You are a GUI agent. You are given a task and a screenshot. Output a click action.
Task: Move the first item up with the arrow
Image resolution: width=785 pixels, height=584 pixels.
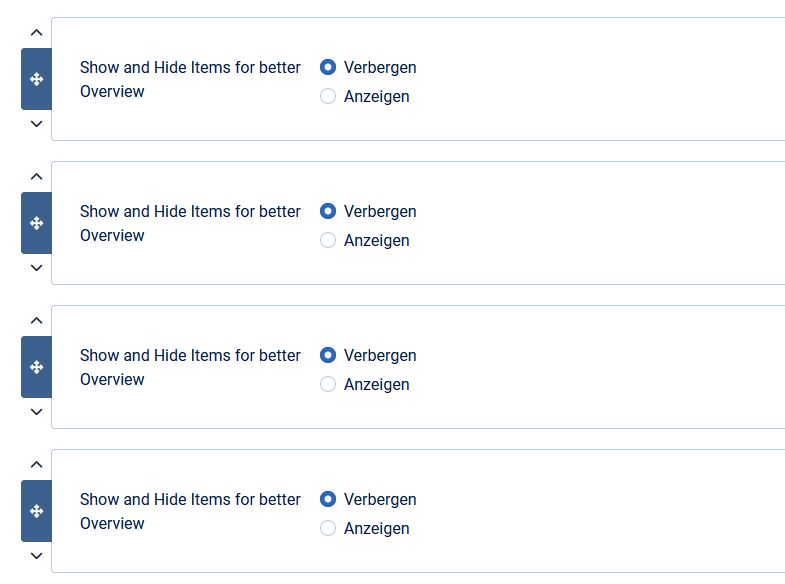point(36,33)
